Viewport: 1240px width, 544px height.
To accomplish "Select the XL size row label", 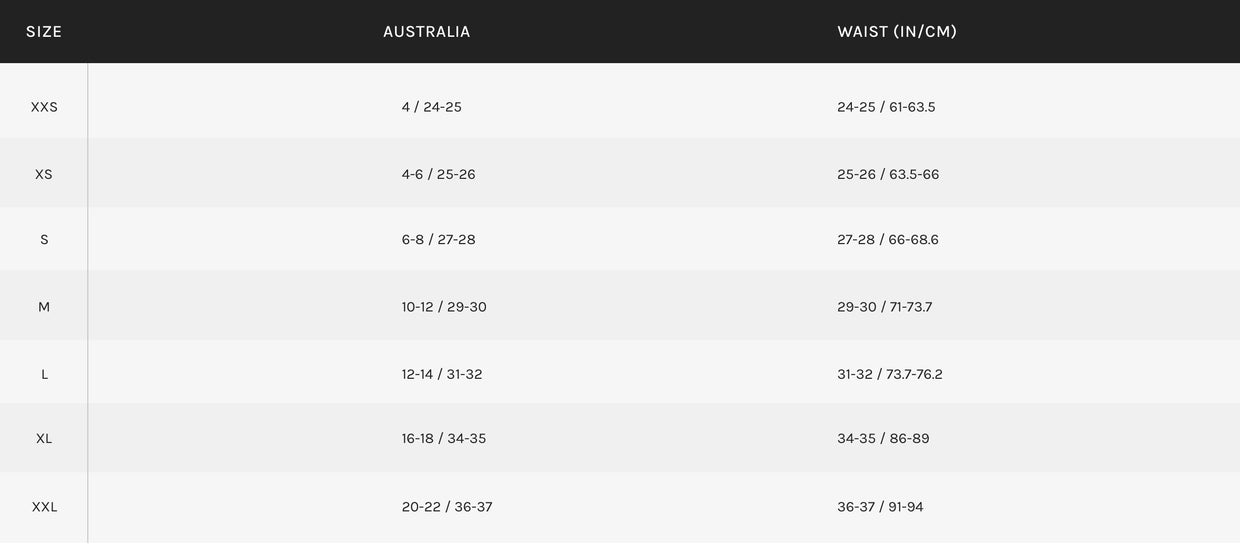I will tap(44, 439).
